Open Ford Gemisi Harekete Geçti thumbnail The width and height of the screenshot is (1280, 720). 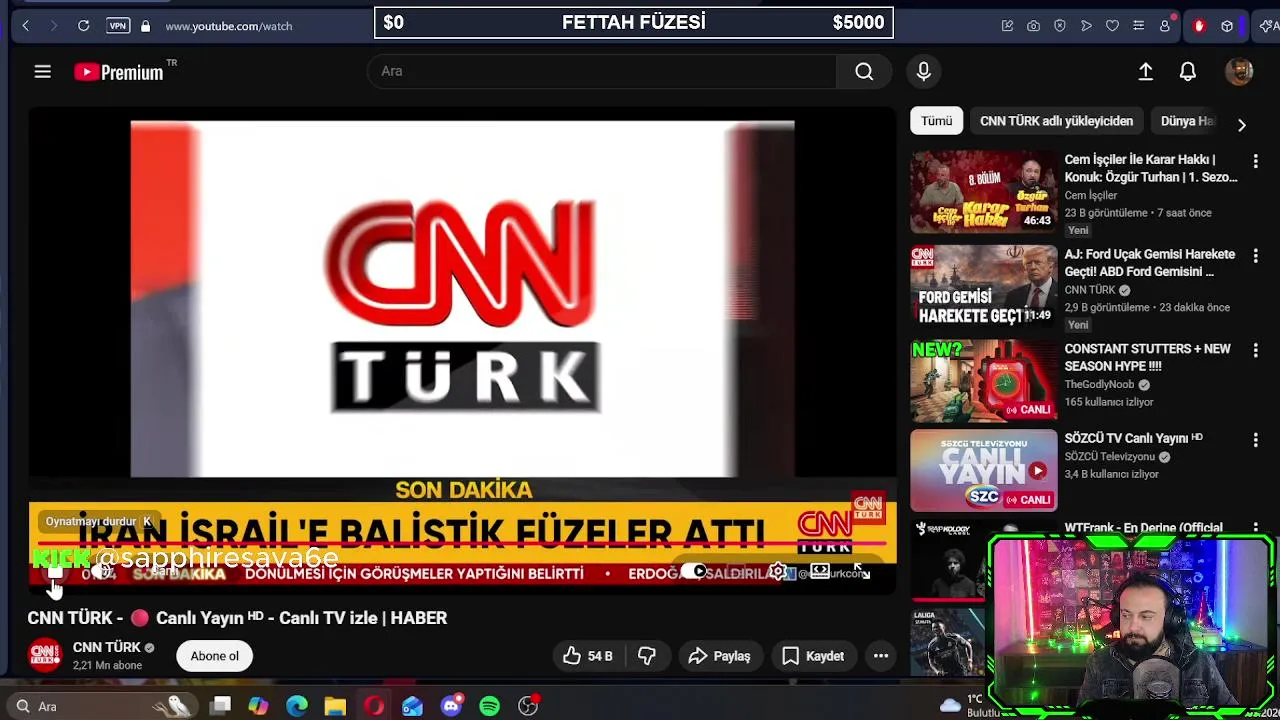pos(984,287)
